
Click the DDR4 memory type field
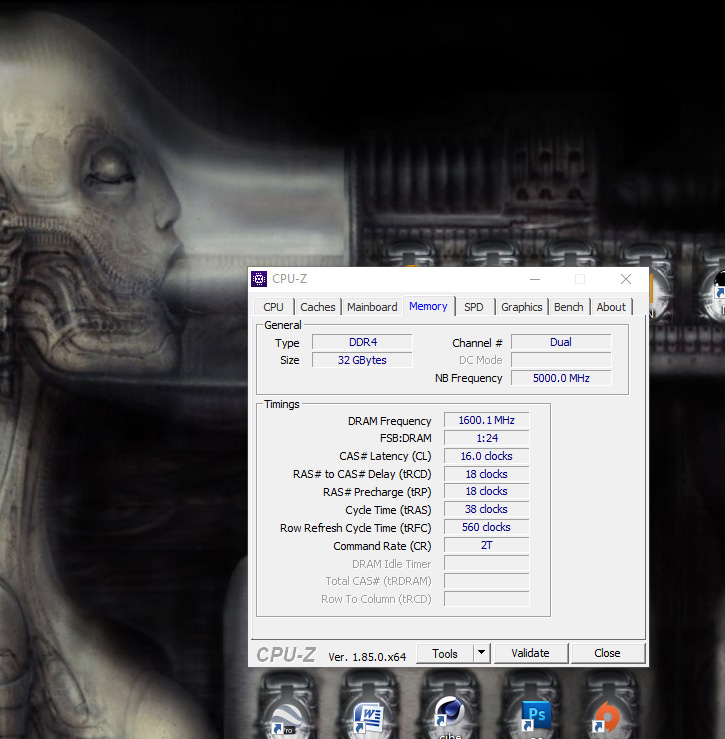[x=362, y=342]
